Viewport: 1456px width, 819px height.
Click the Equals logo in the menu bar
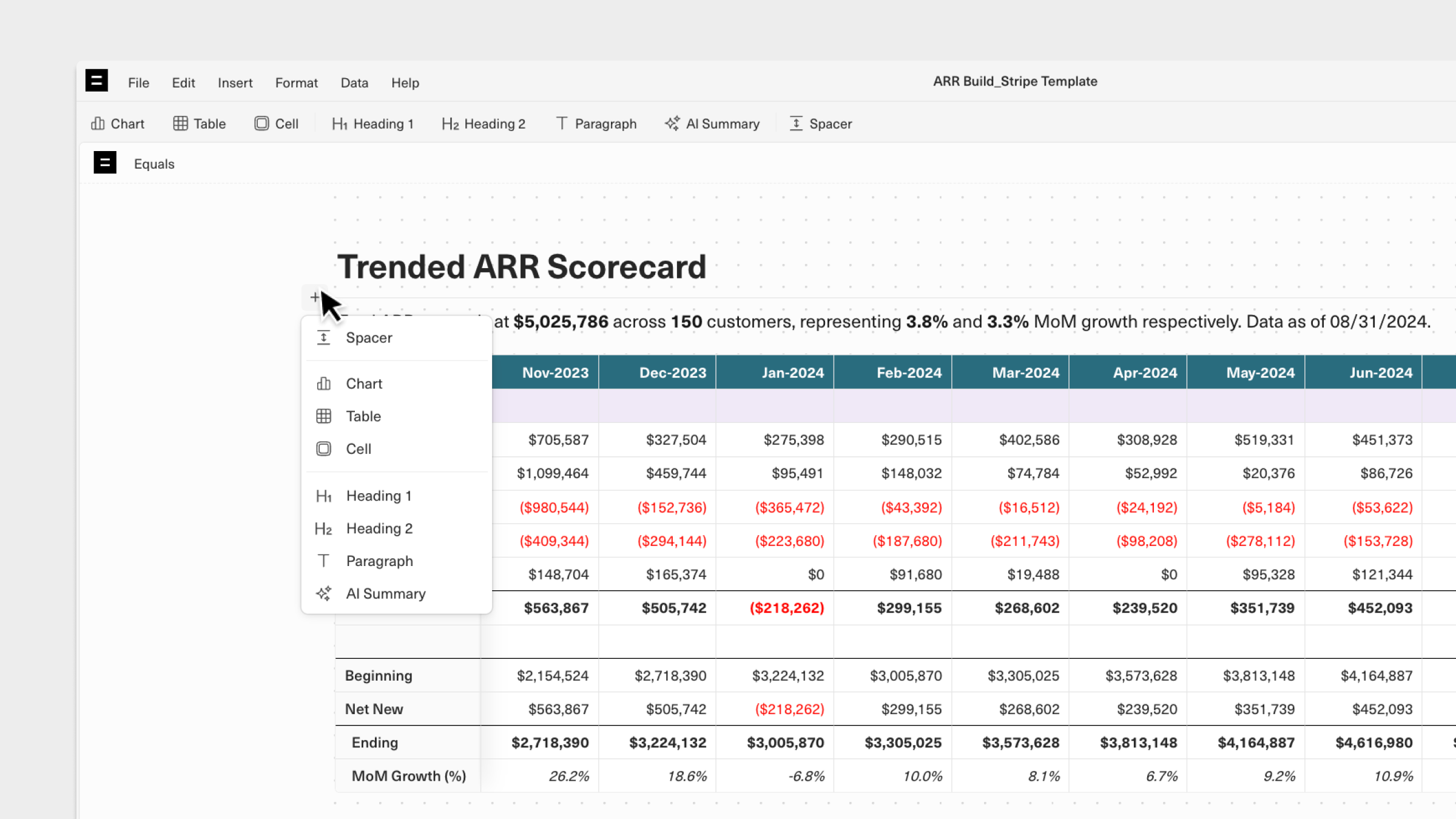point(96,81)
